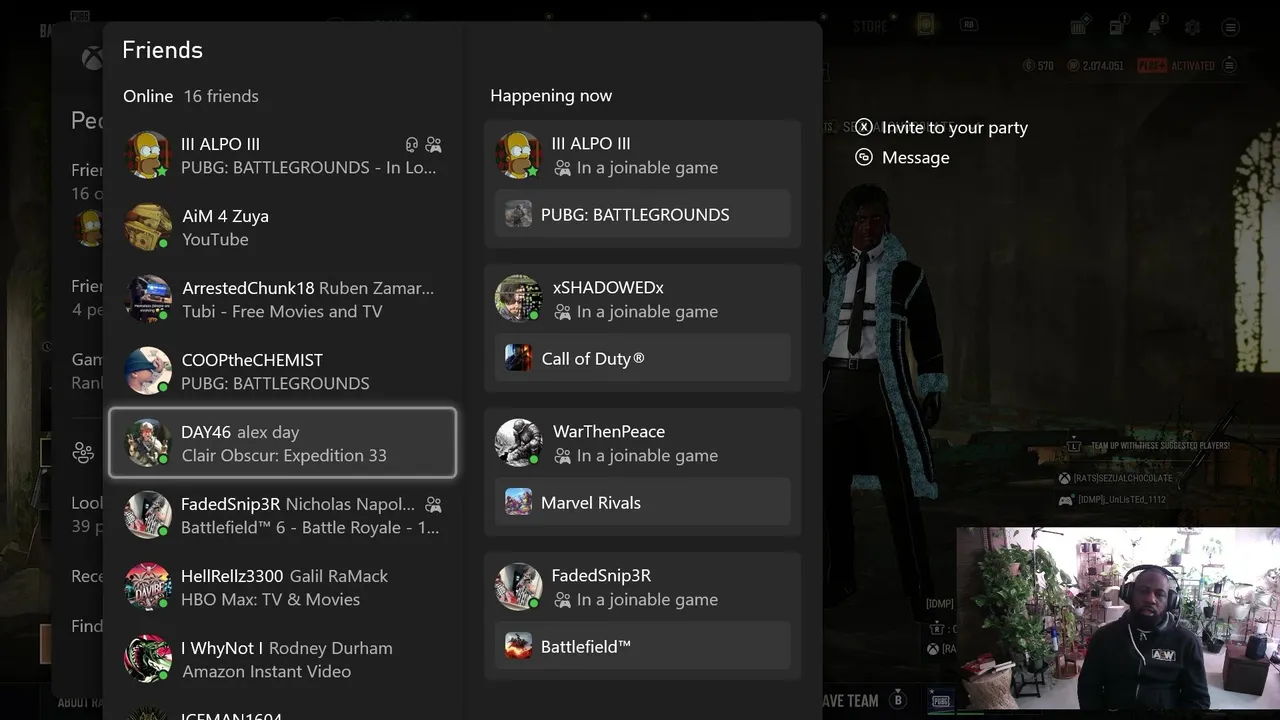Click "Friends" panel title
1280x720 pixels.
tap(162, 50)
